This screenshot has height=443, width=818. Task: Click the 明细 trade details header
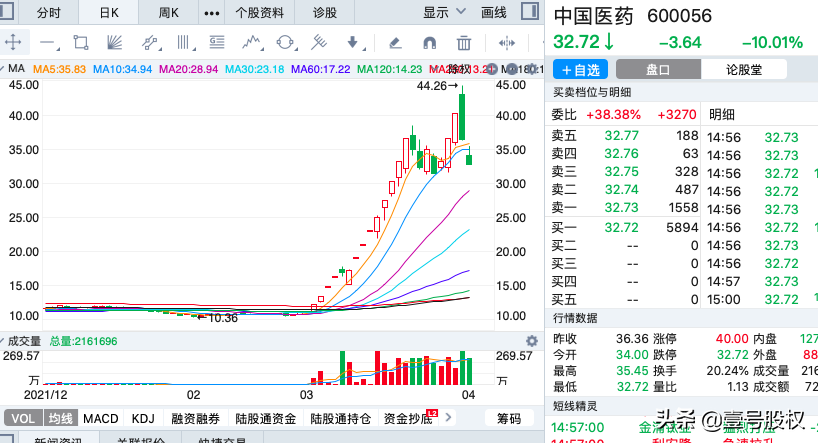[x=721, y=115]
